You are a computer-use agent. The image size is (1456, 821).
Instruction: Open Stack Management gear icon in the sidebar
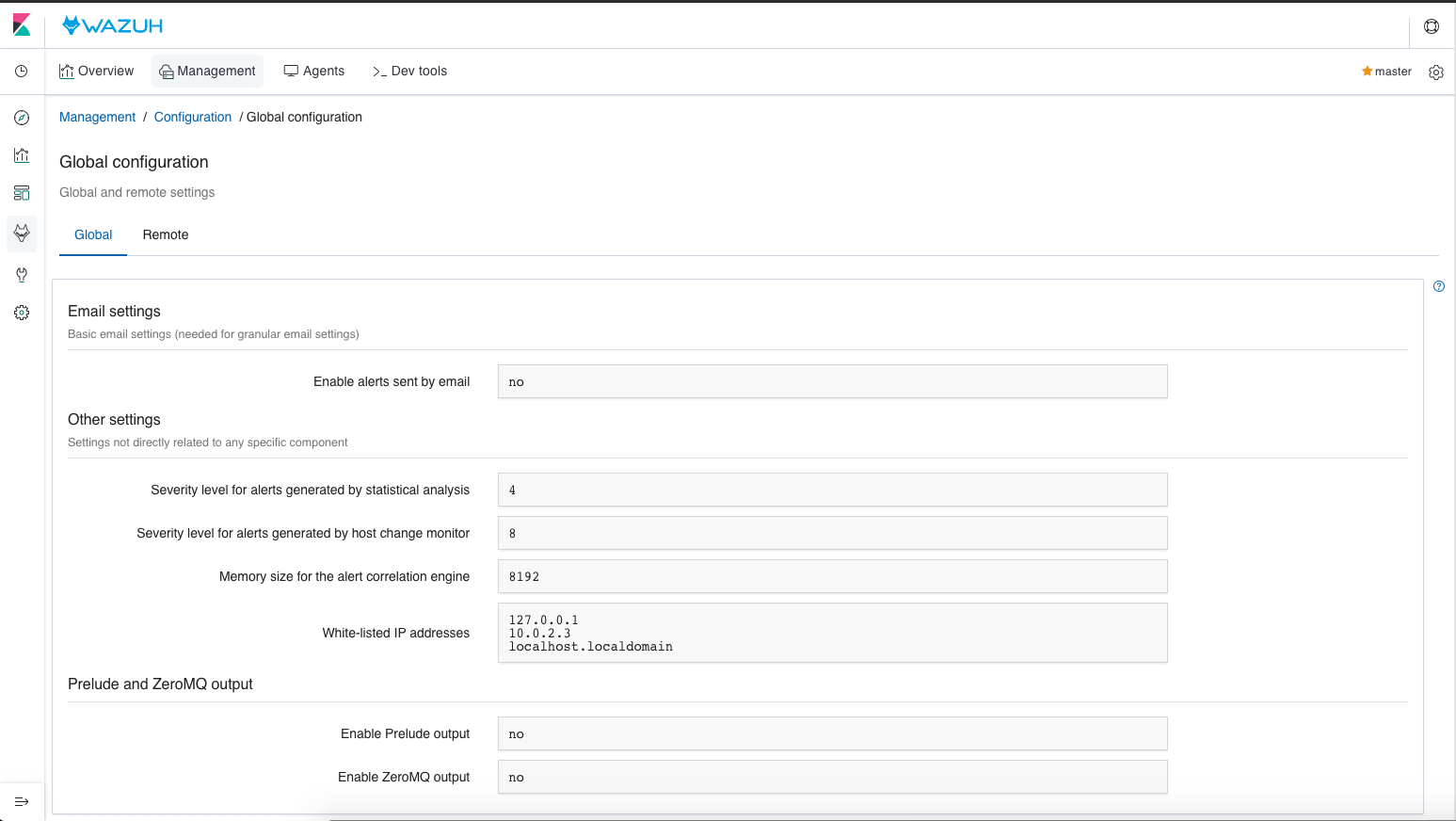[x=21, y=312]
